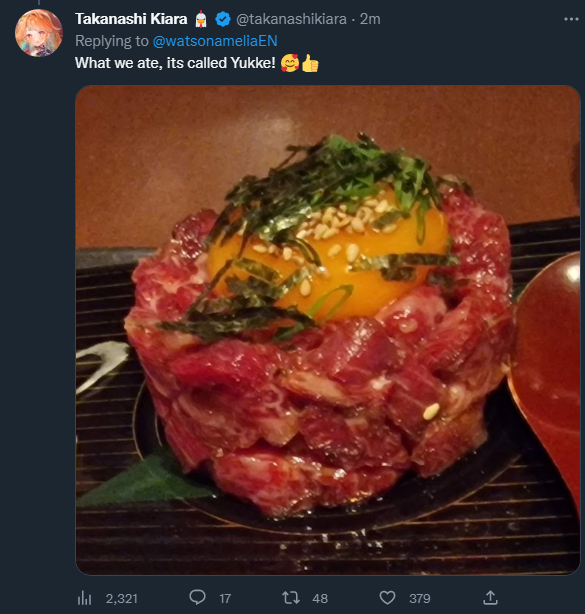Click the 2m timestamp
This screenshot has width=585, height=614.
pos(370,19)
